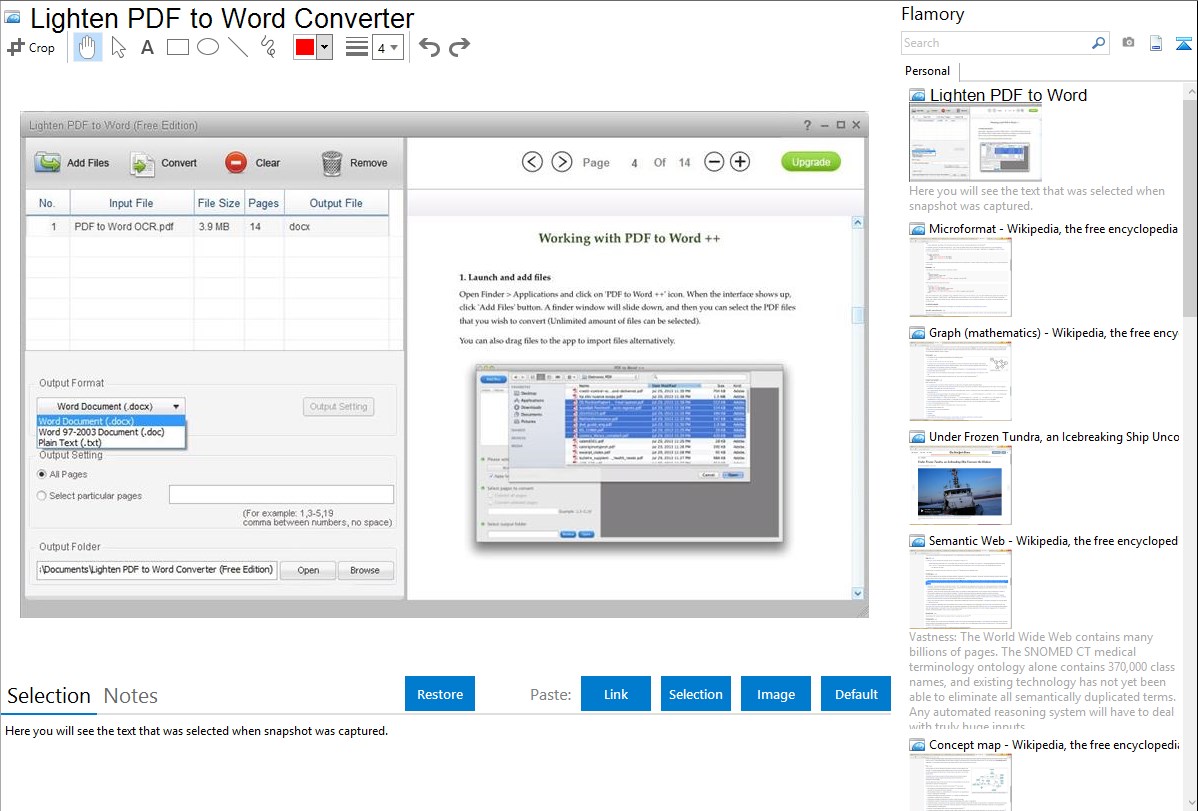Click the Input File column header

tap(131, 203)
